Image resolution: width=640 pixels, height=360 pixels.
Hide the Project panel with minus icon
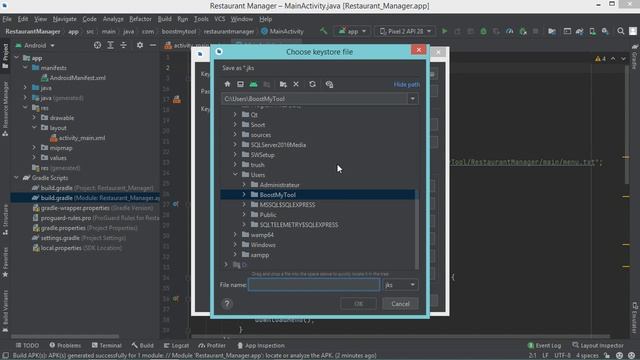click(x=153, y=45)
